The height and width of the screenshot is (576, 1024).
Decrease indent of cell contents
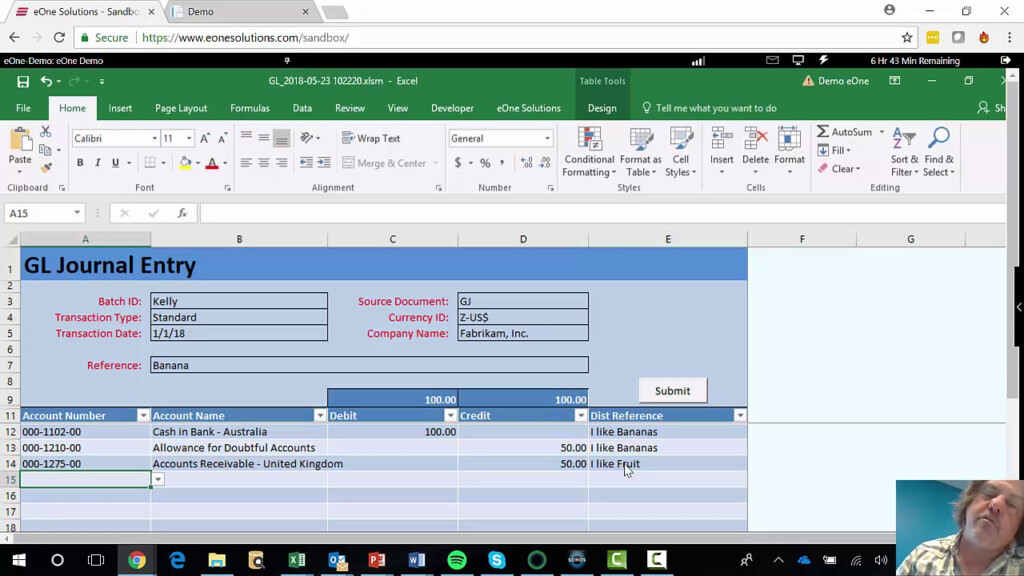(x=306, y=163)
